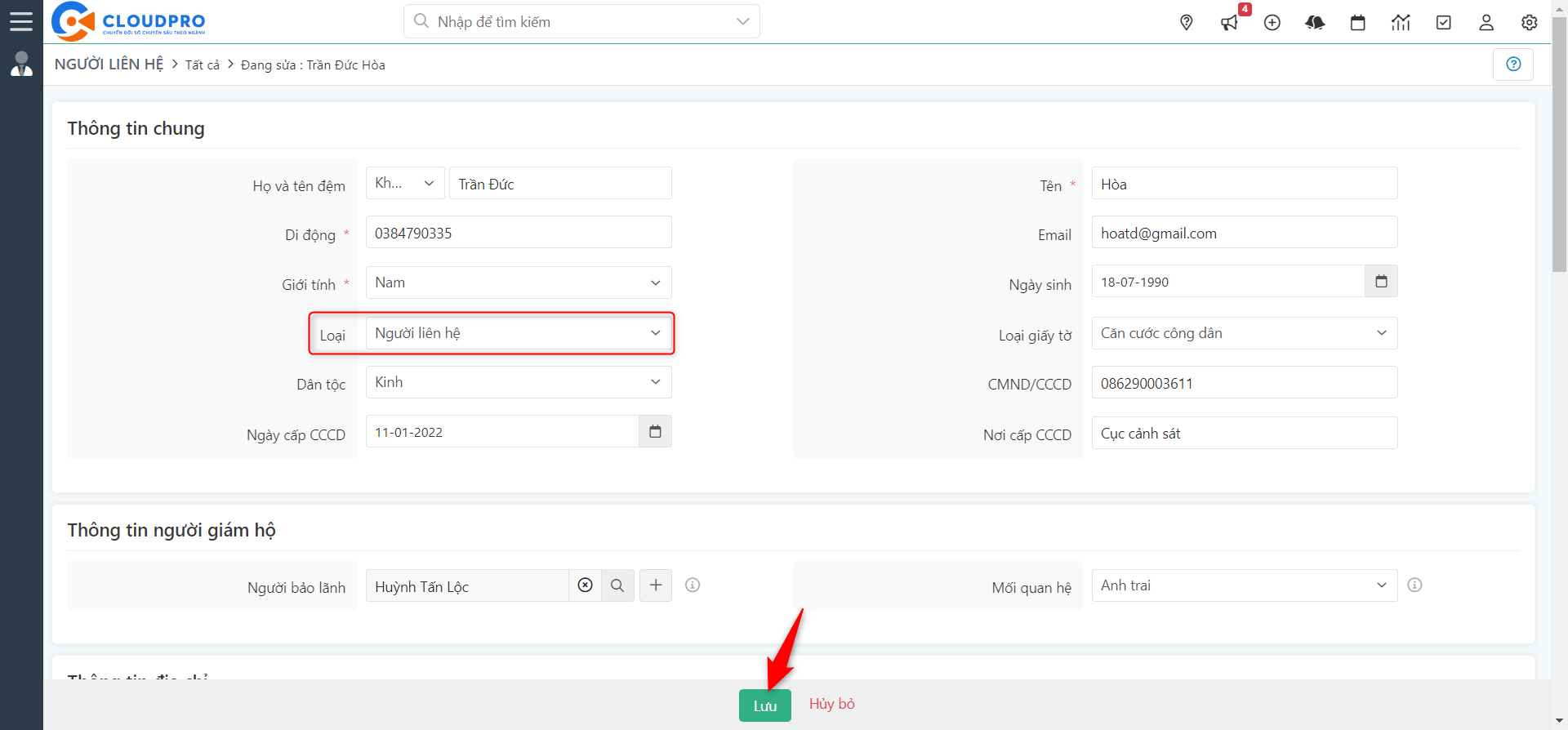Screen dimensions: 1568x730
Task: Focus the global search input
Action: pos(580,22)
